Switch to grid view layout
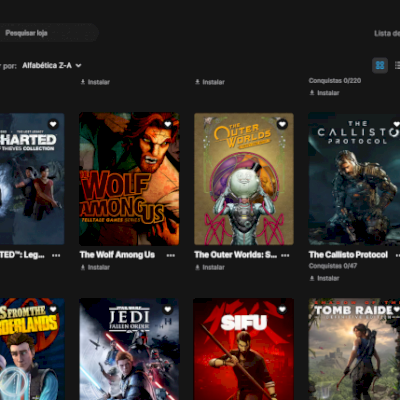The image size is (400, 400). click(x=380, y=65)
